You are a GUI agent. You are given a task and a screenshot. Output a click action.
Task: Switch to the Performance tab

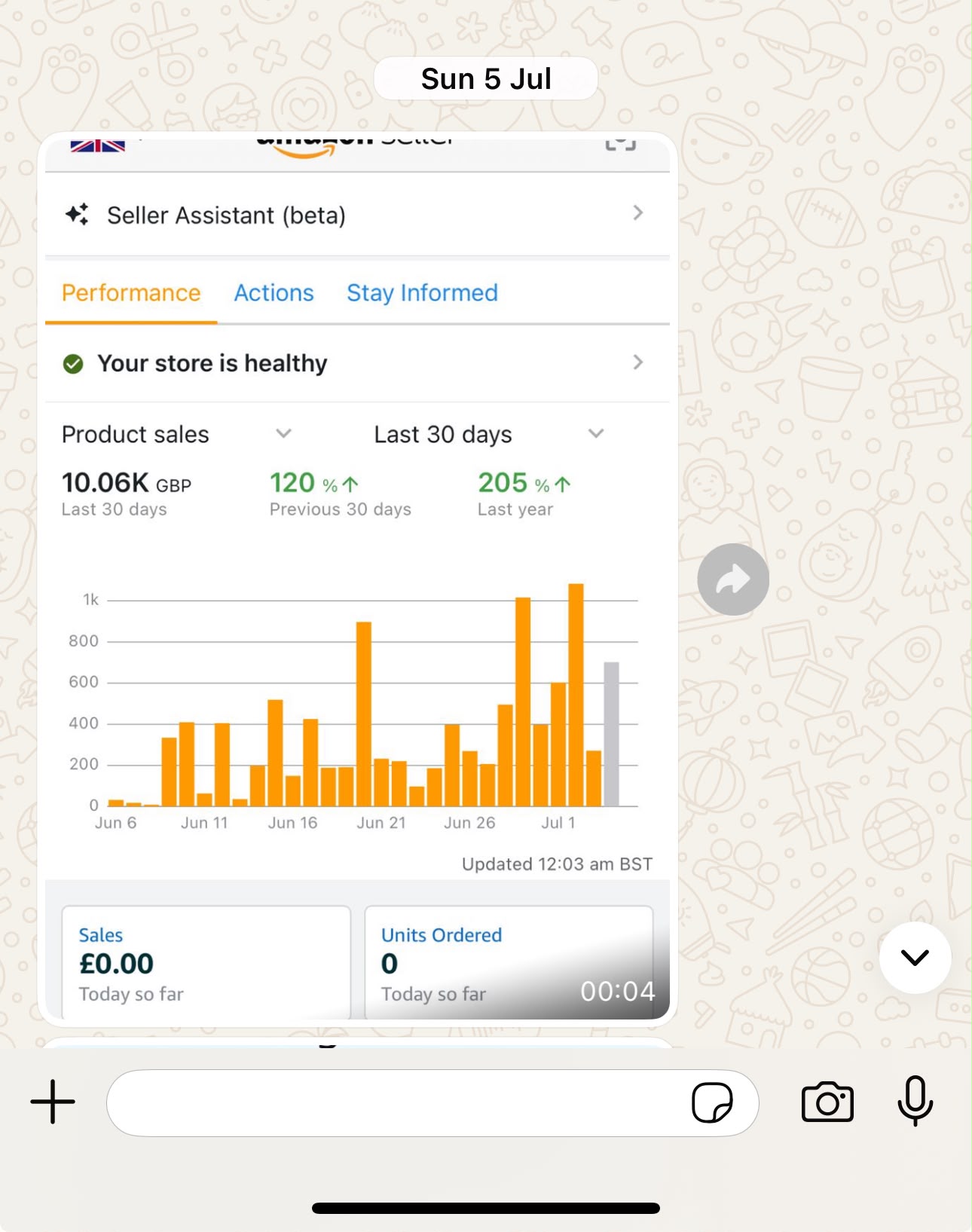pos(131,293)
